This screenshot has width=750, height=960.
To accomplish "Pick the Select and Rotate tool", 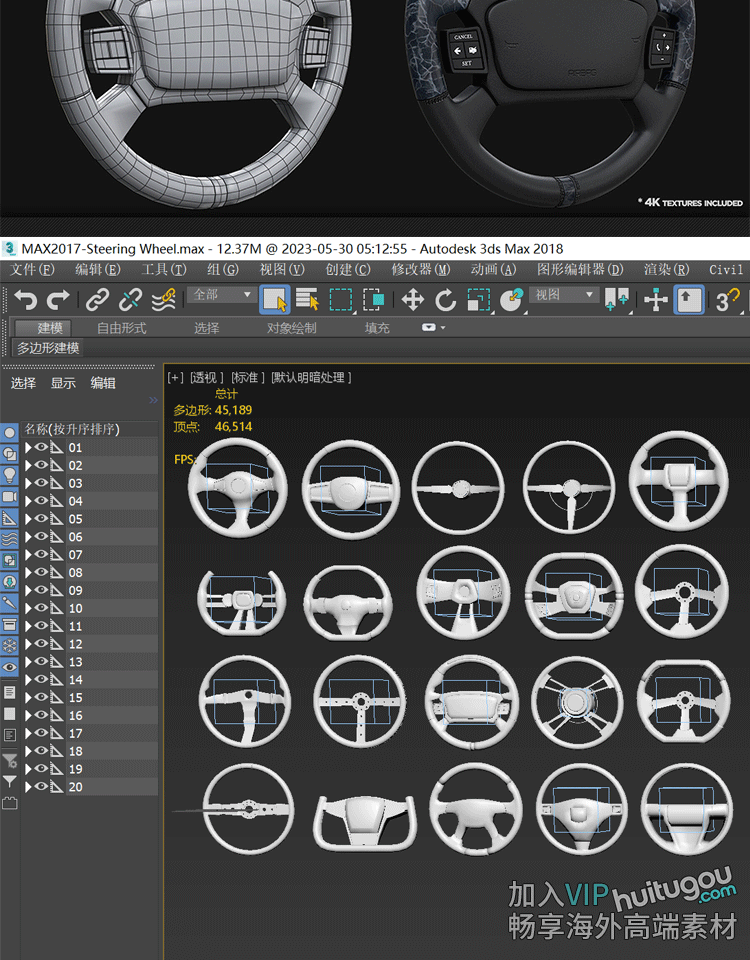I will (445, 299).
